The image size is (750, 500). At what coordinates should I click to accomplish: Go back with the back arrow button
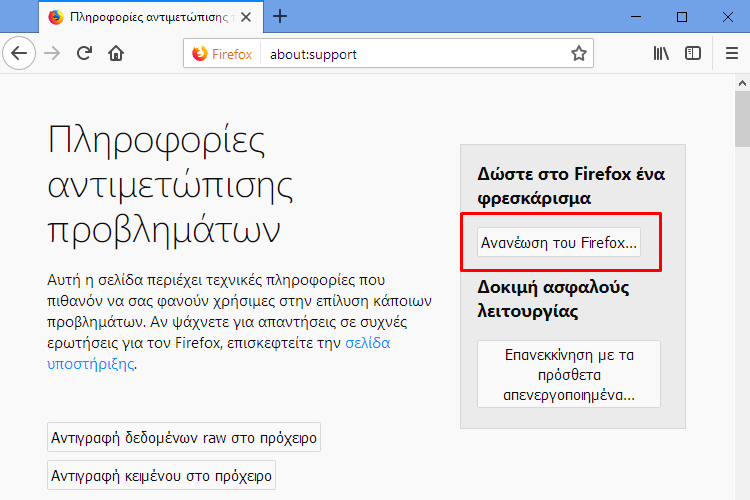[x=19, y=53]
